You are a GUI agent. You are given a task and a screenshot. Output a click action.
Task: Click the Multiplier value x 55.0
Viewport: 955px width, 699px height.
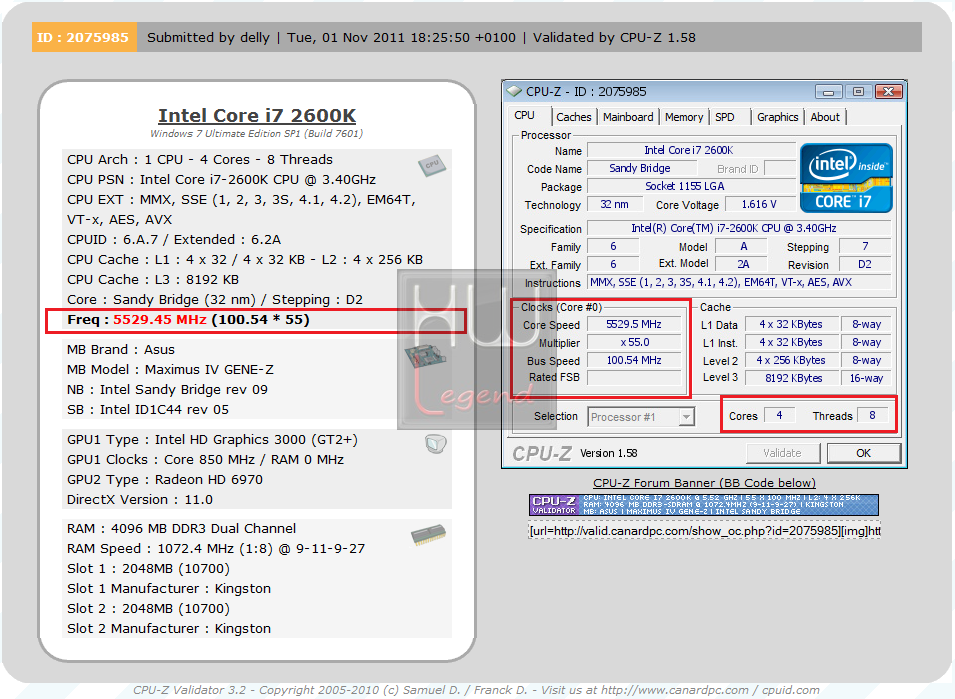[x=634, y=343]
